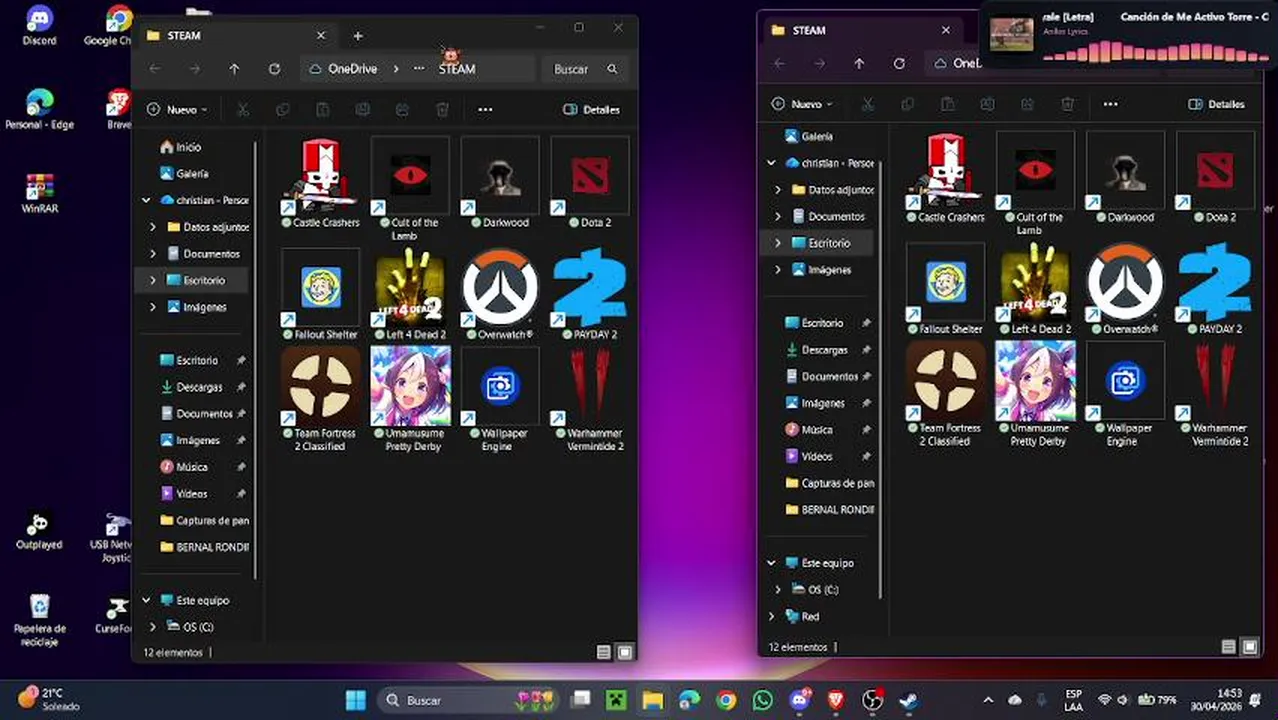Open Música in right sidebar
The width and height of the screenshot is (1278, 720).
point(817,430)
